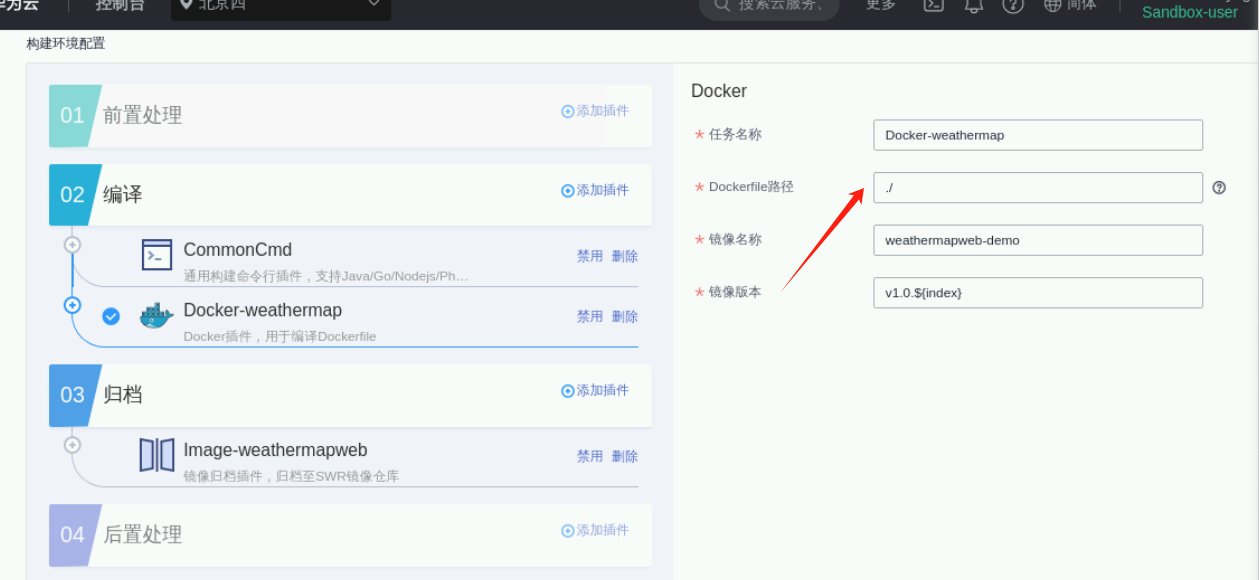Click the Docker panel heading
The image size is (1259, 580).
pyautogui.click(x=719, y=91)
